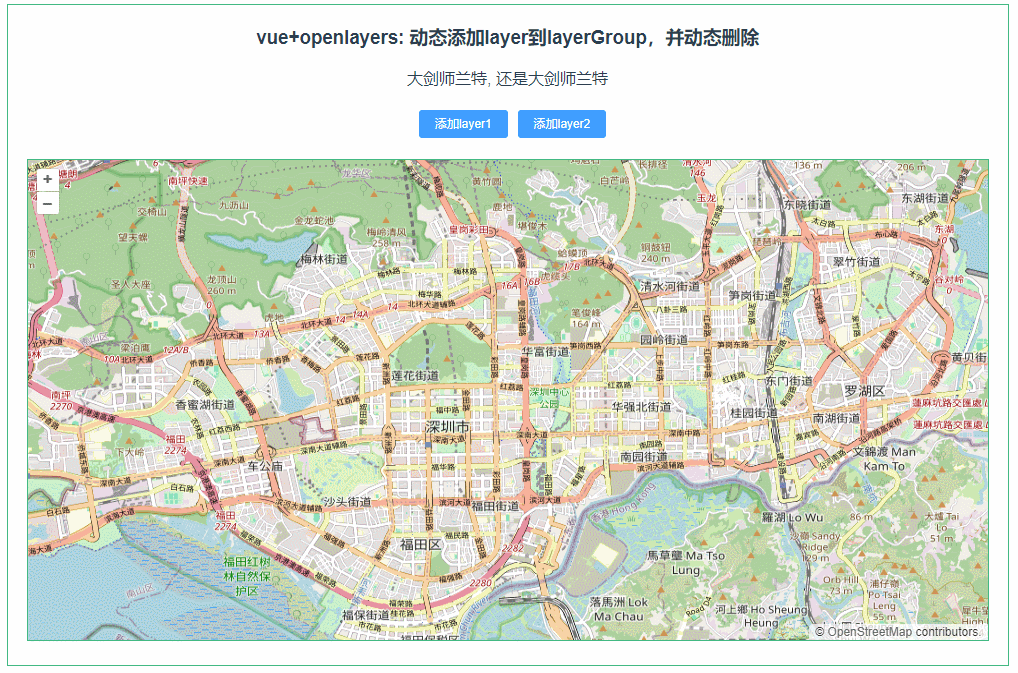Click the 羅湖 Lo Wu label on the map
Image resolution: width=1018 pixels, height=673 pixels.
[x=792, y=517]
